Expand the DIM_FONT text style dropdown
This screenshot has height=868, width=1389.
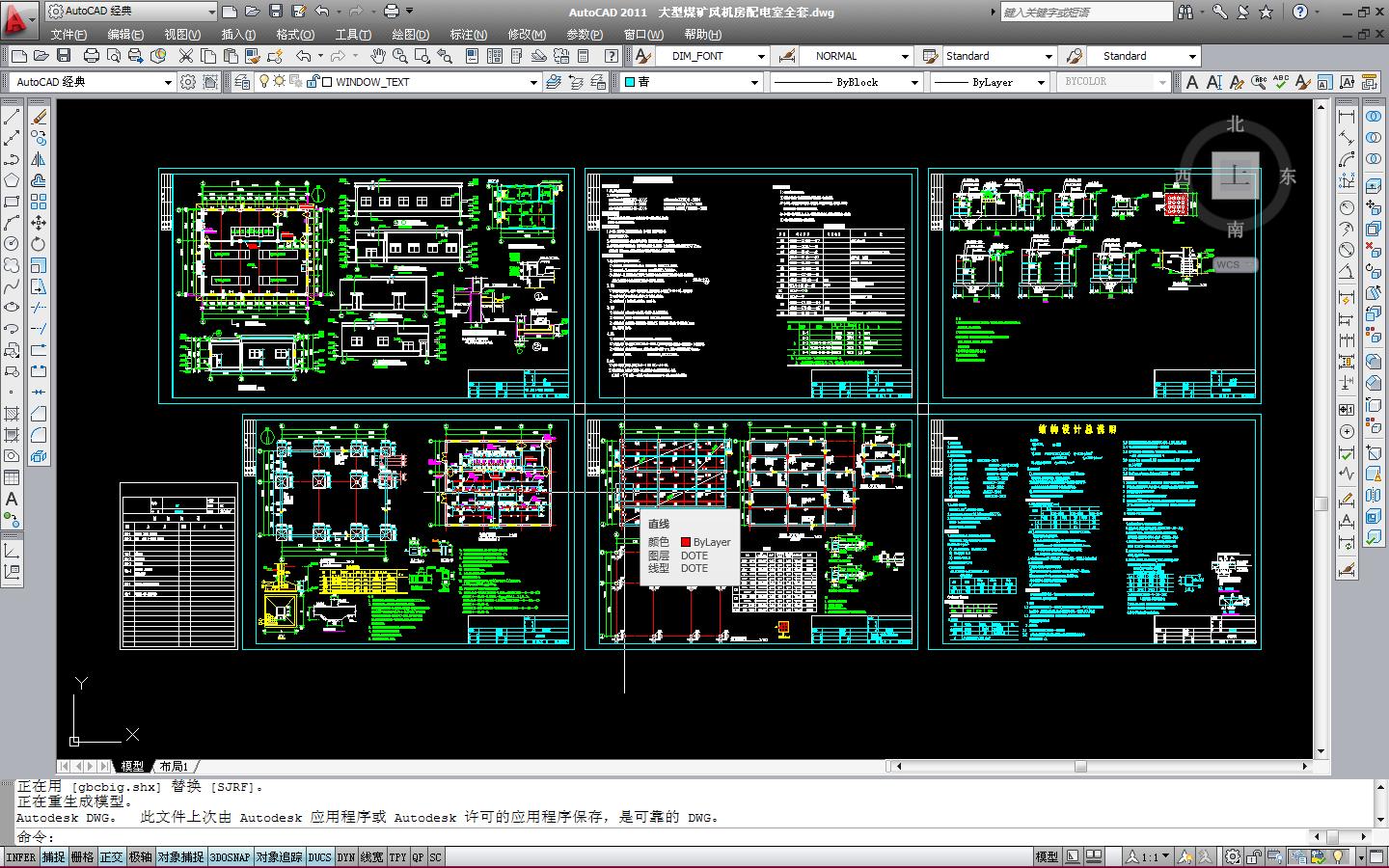[x=760, y=56]
